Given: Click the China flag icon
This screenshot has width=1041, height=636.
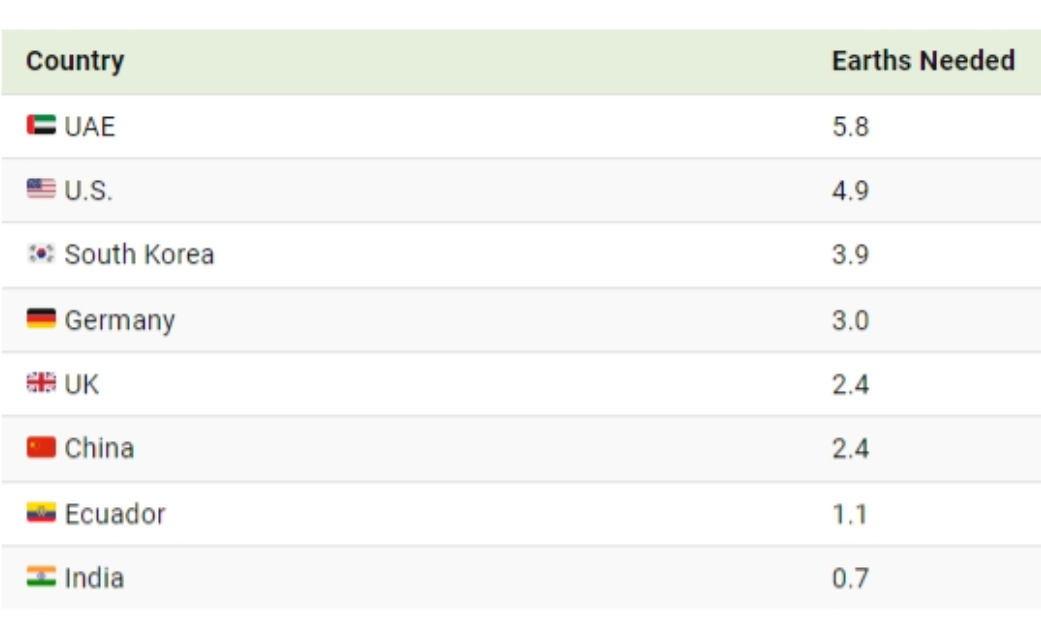Looking at the screenshot, I should coord(41,447).
